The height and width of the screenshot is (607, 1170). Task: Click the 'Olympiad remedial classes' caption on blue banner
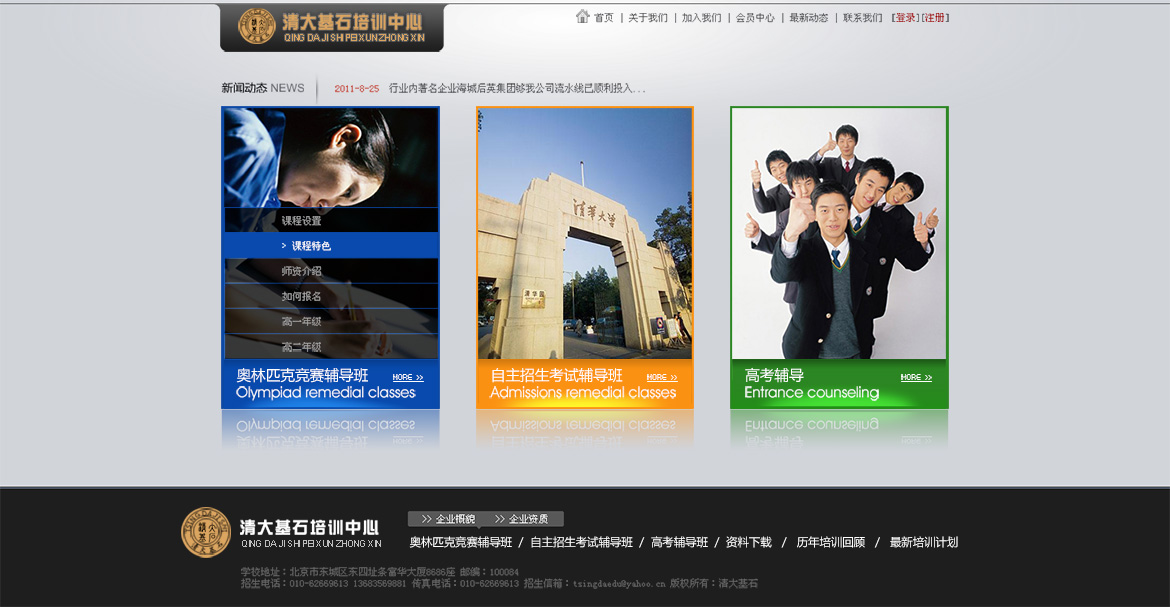pos(326,393)
